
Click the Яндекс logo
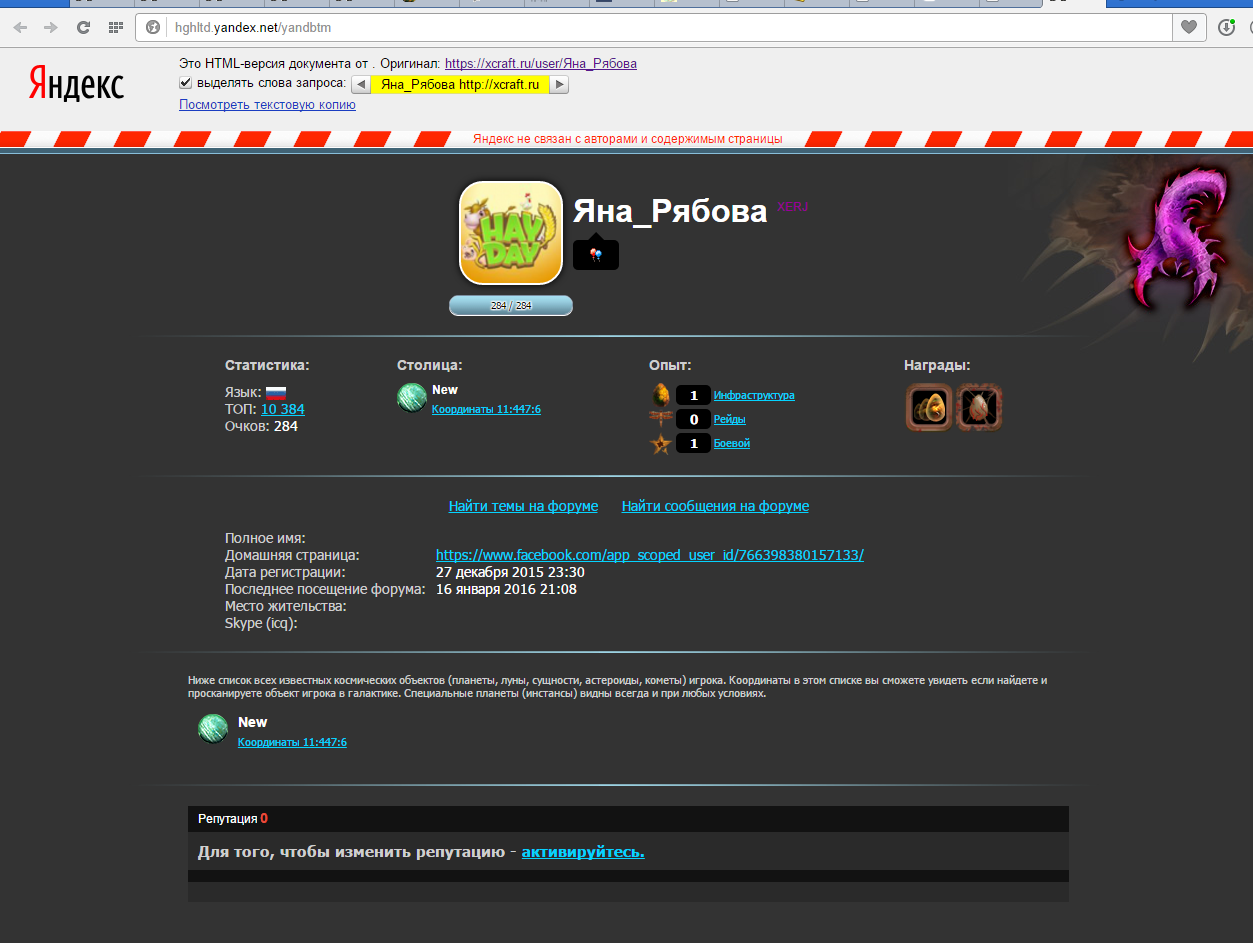[77, 84]
